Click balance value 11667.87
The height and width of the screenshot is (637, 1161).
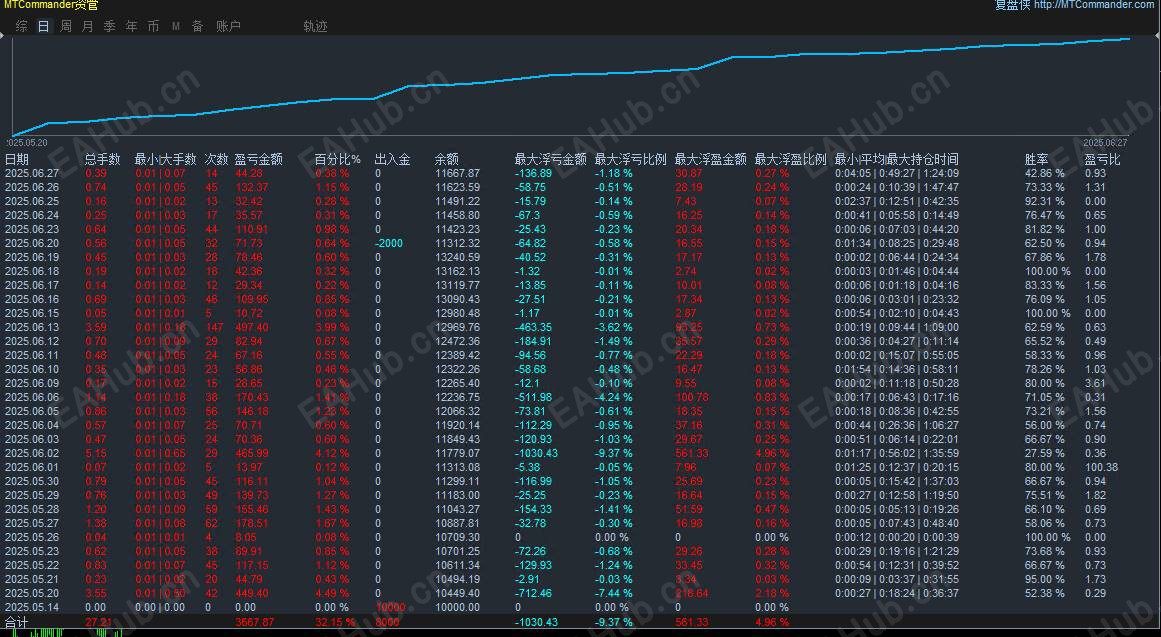tap(457, 173)
